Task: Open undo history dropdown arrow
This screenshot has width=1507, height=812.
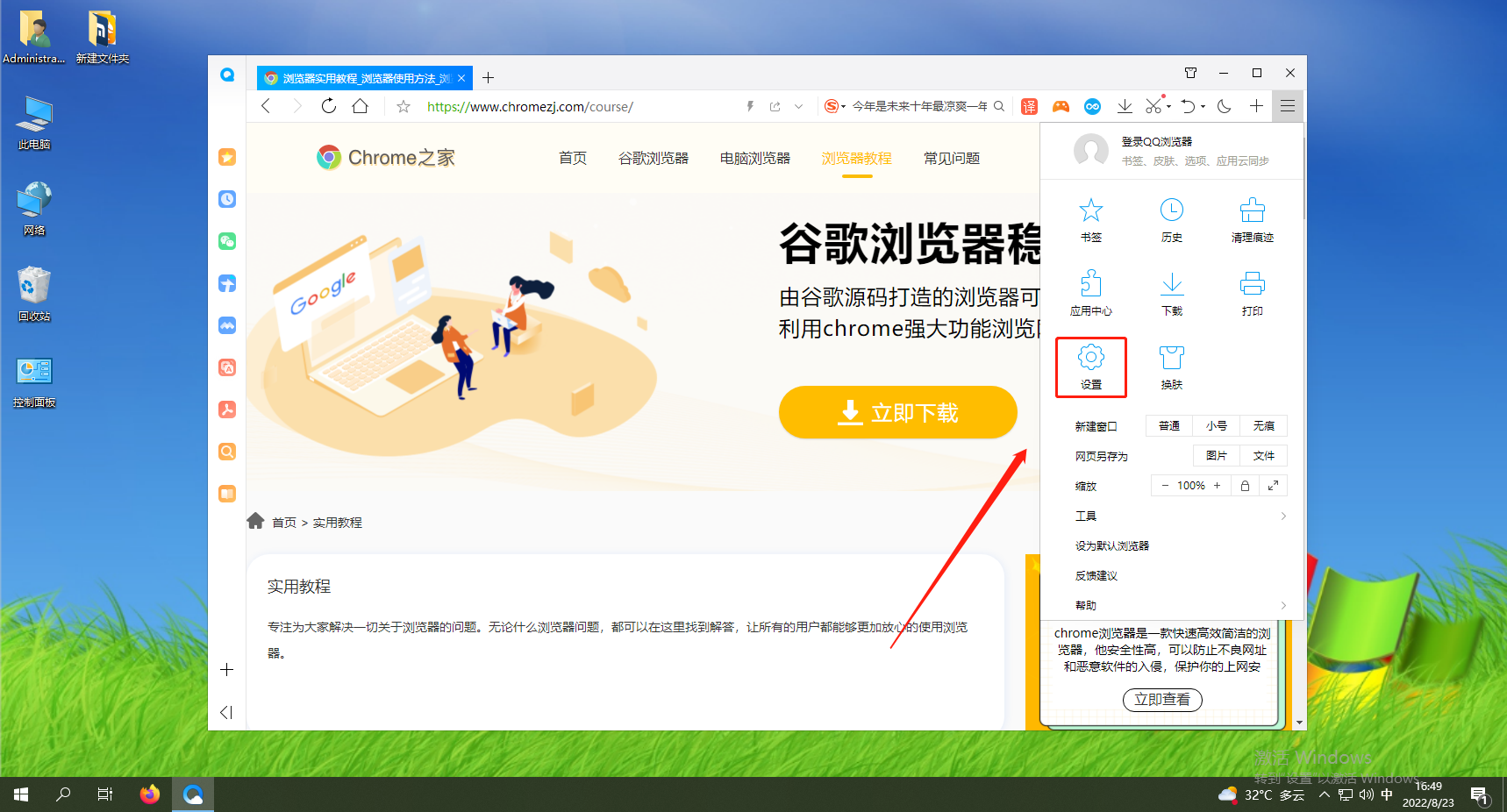Action: [1203, 107]
